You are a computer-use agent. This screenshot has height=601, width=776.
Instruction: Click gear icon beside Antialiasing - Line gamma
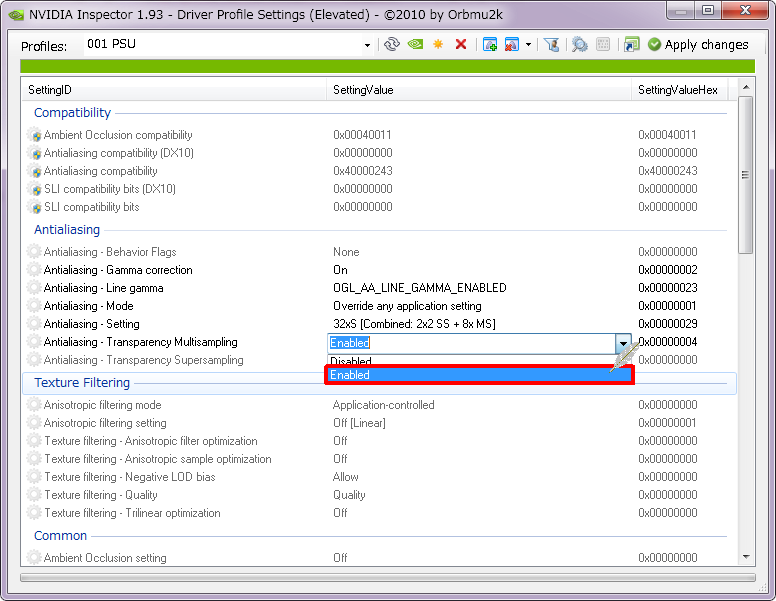(34, 288)
